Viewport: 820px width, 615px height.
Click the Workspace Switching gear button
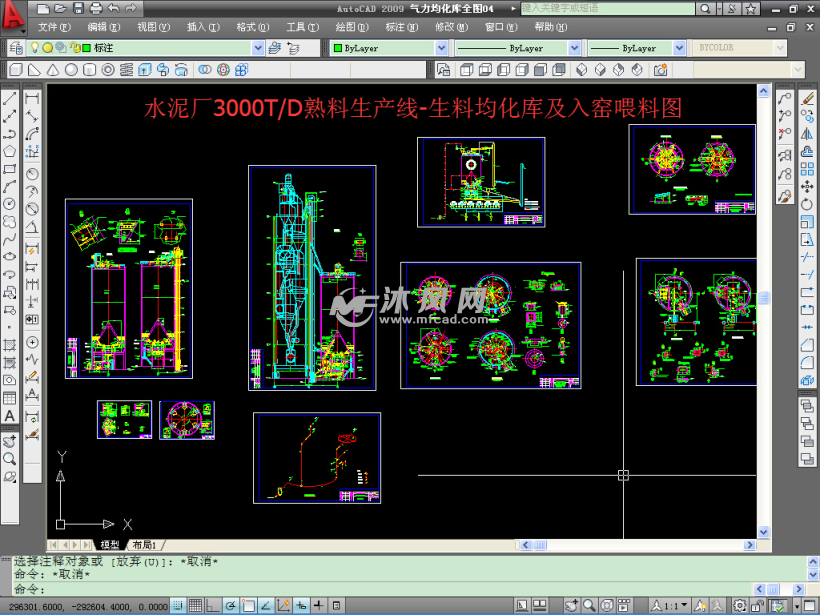(740, 606)
